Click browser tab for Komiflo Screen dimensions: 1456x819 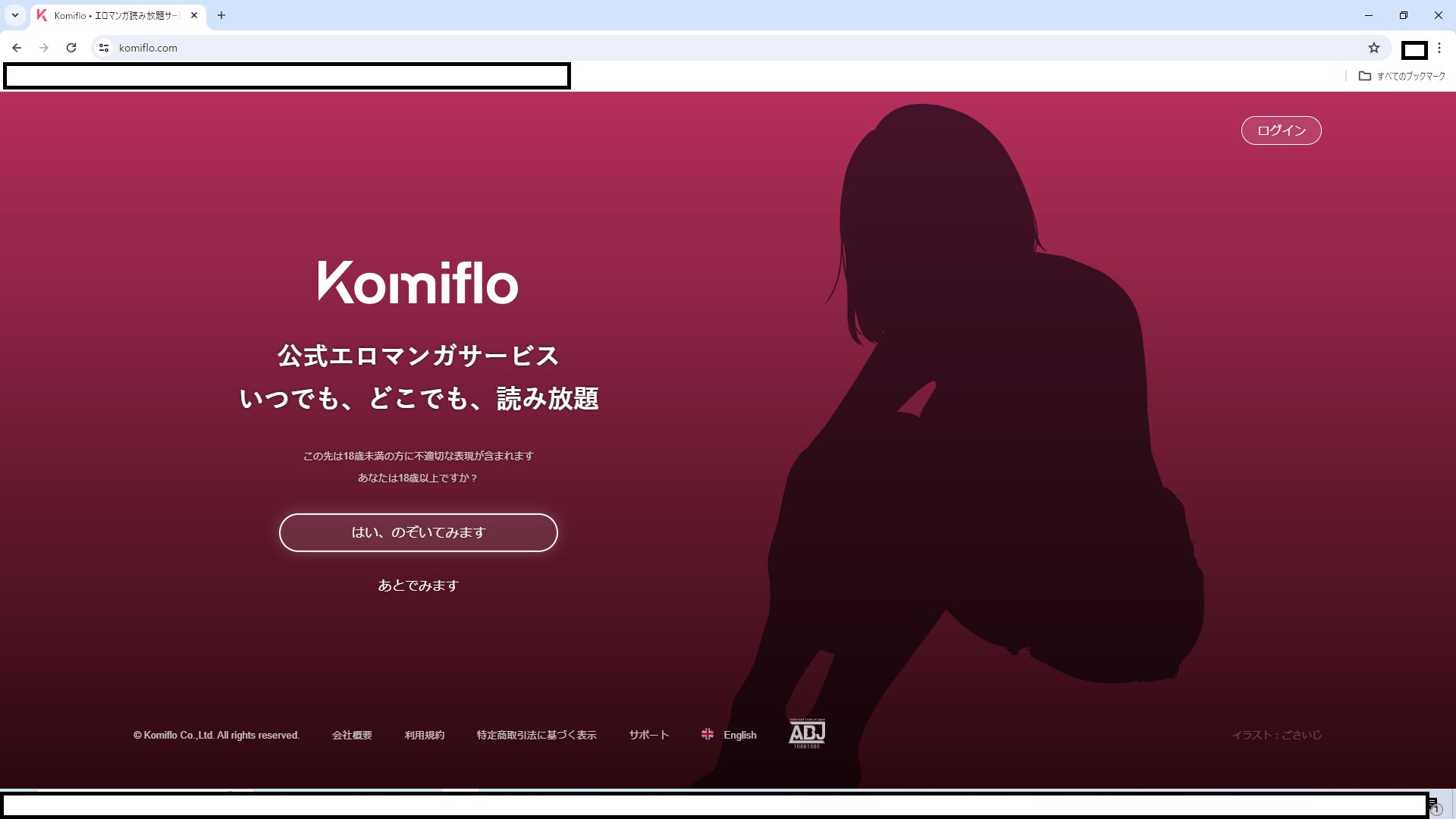point(114,15)
